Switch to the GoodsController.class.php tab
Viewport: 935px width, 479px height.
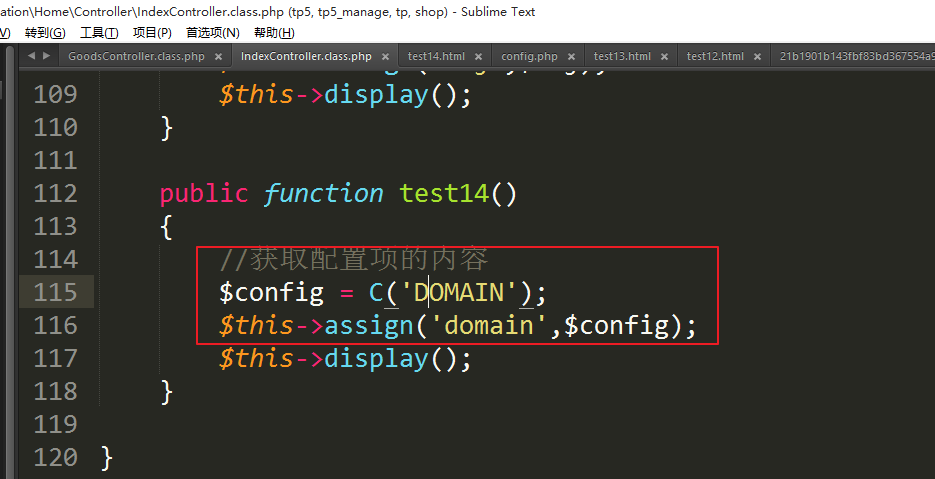coord(136,57)
